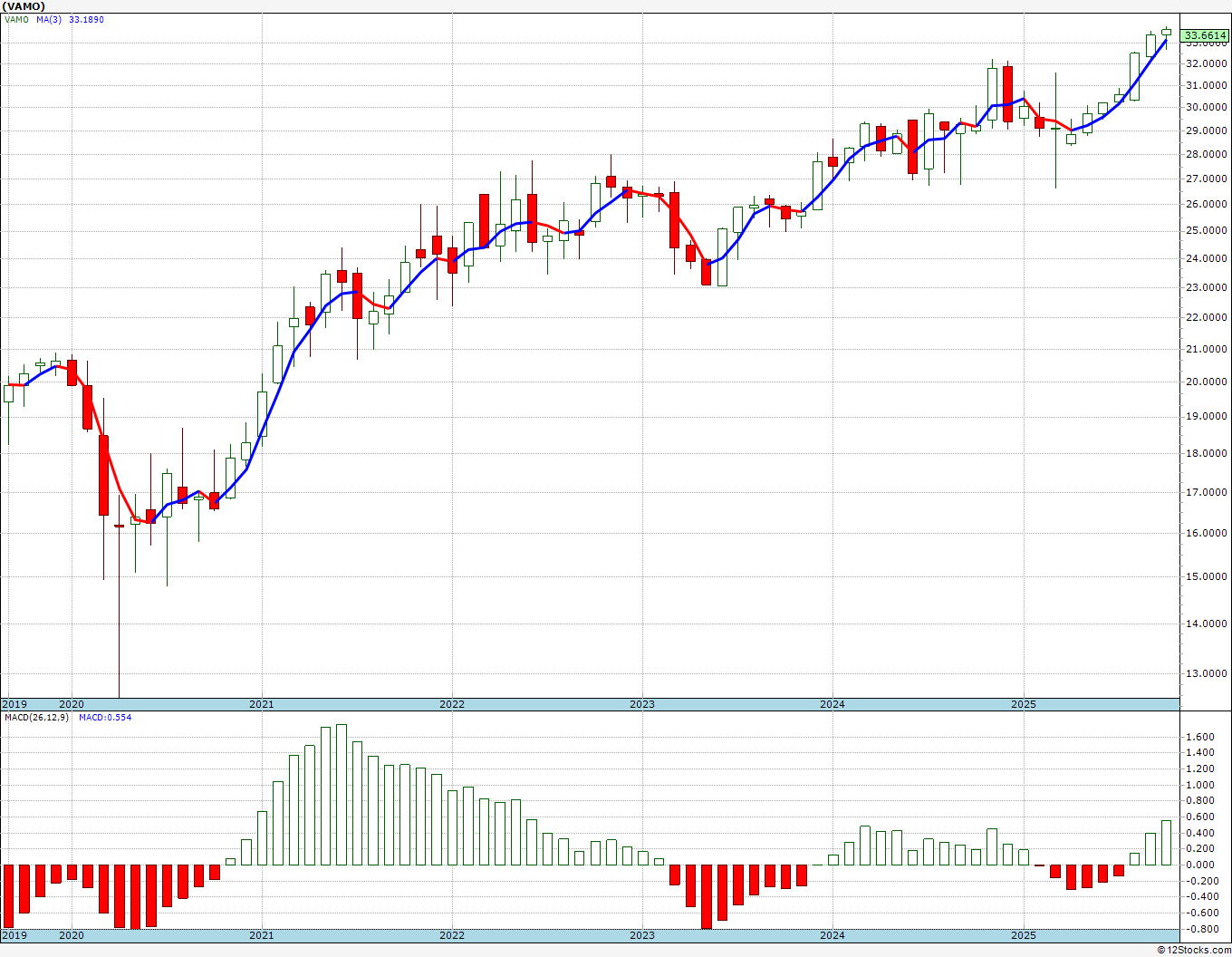This screenshot has height=957, width=1232.
Task: Click the 30.0000 price axis label
Action: (1206, 108)
